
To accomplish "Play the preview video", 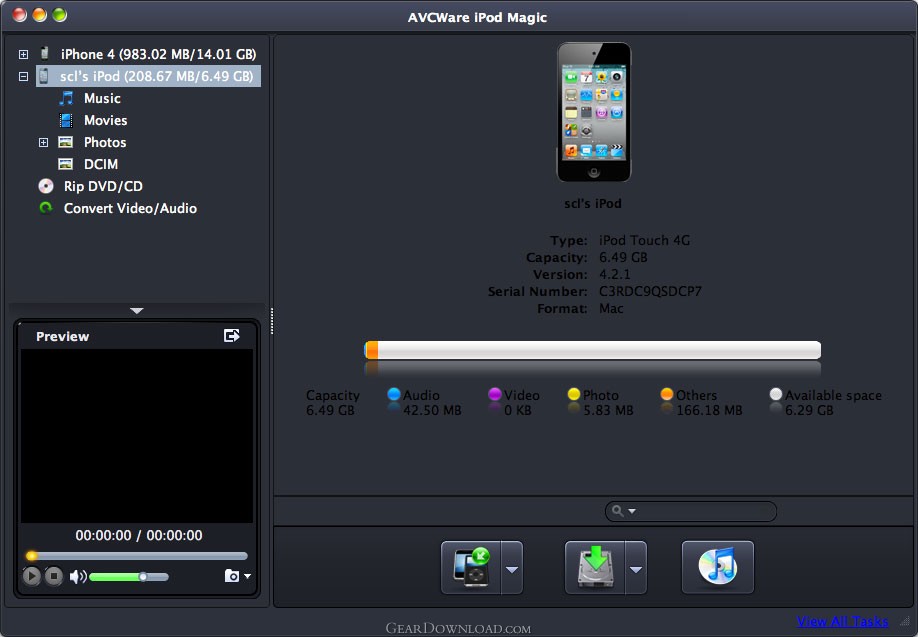I will (x=32, y=576).
